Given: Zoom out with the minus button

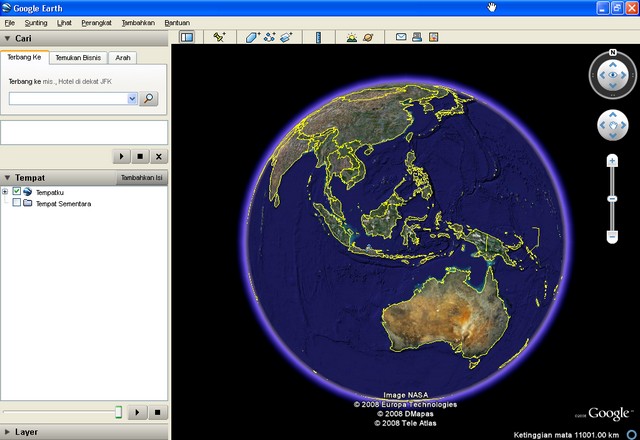Looking at the screenshot, I should 612,236.
